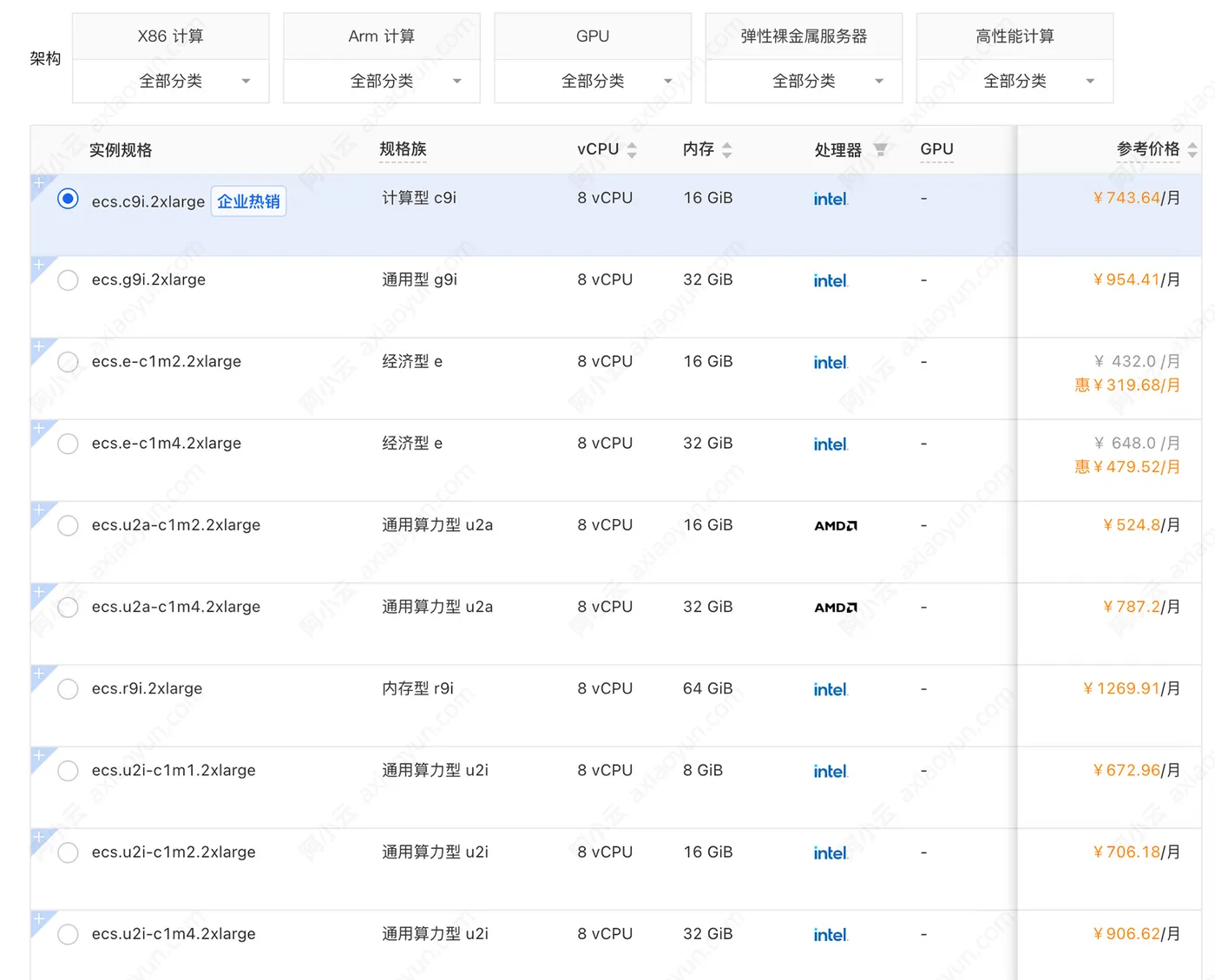Expand the ecs.r9i.2xlarge row plus corner
The width and height of the screenshot is (1215, 980).
point(39,674)
